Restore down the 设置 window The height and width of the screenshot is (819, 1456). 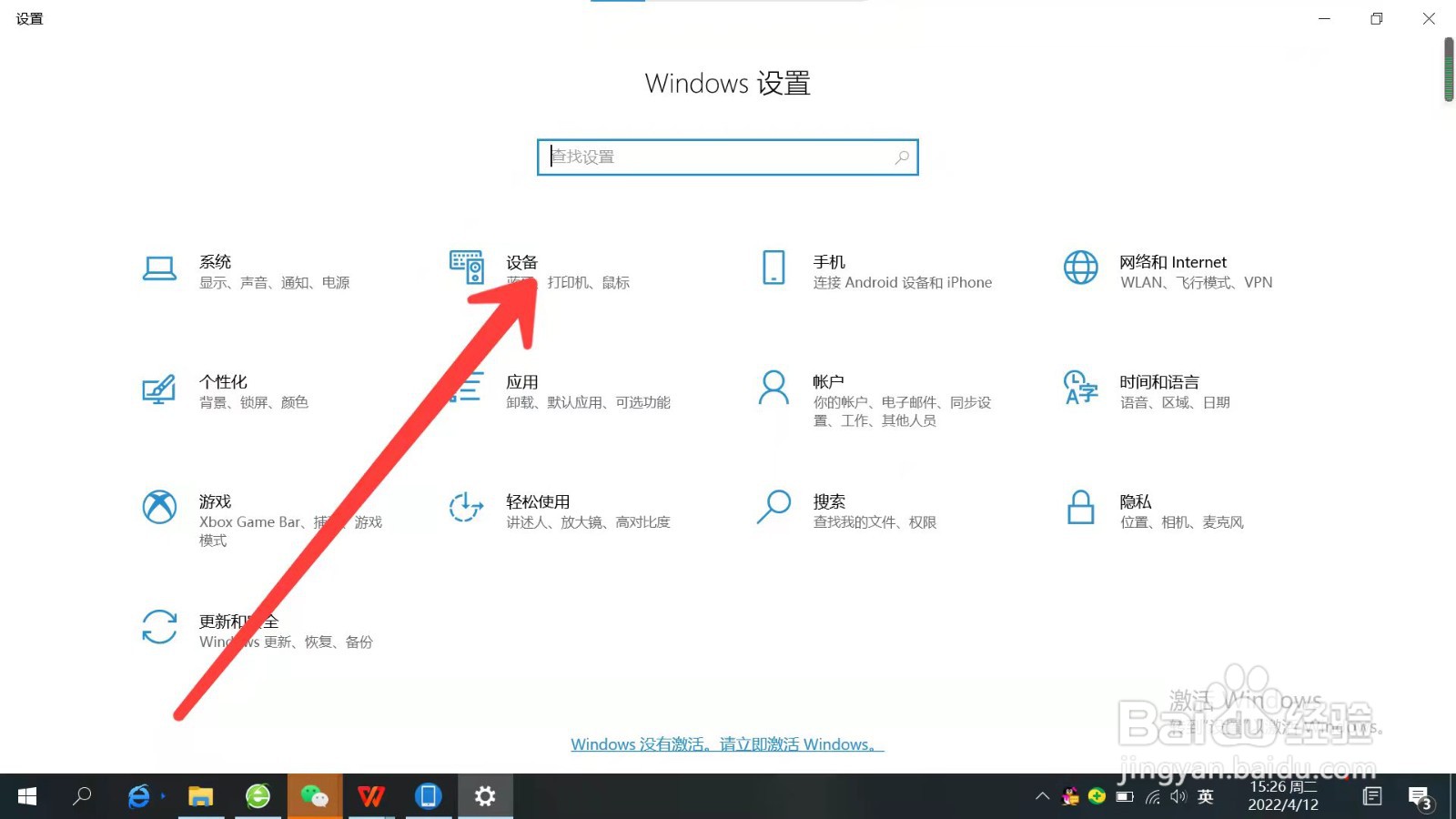(x=1377, y=18)
